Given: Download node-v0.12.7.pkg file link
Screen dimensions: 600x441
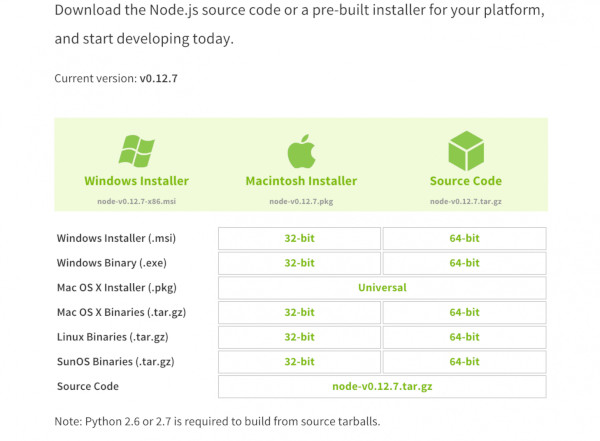Looking at the screenshot, I should click(301, 201).
